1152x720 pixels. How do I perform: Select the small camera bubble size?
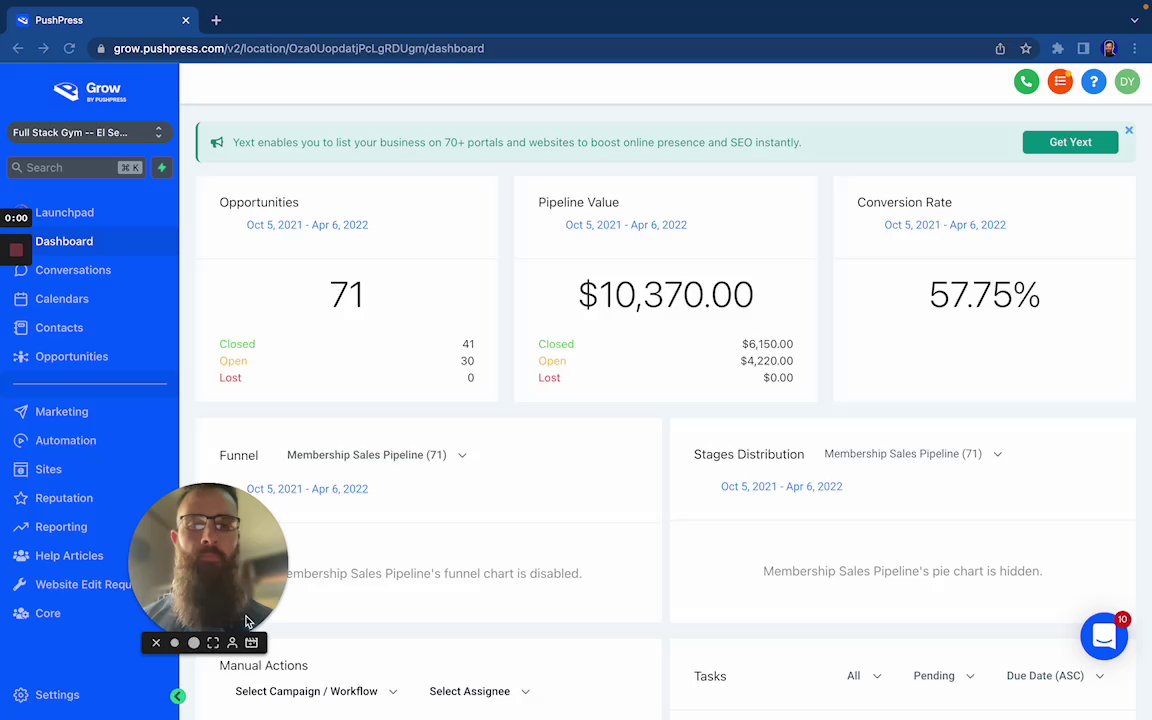(x=175, y=643)
